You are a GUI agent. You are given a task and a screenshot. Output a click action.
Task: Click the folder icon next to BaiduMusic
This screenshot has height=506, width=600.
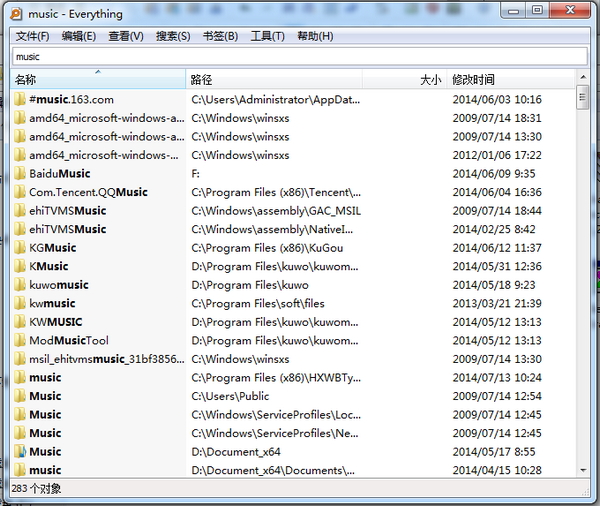[x=20, y=174]
